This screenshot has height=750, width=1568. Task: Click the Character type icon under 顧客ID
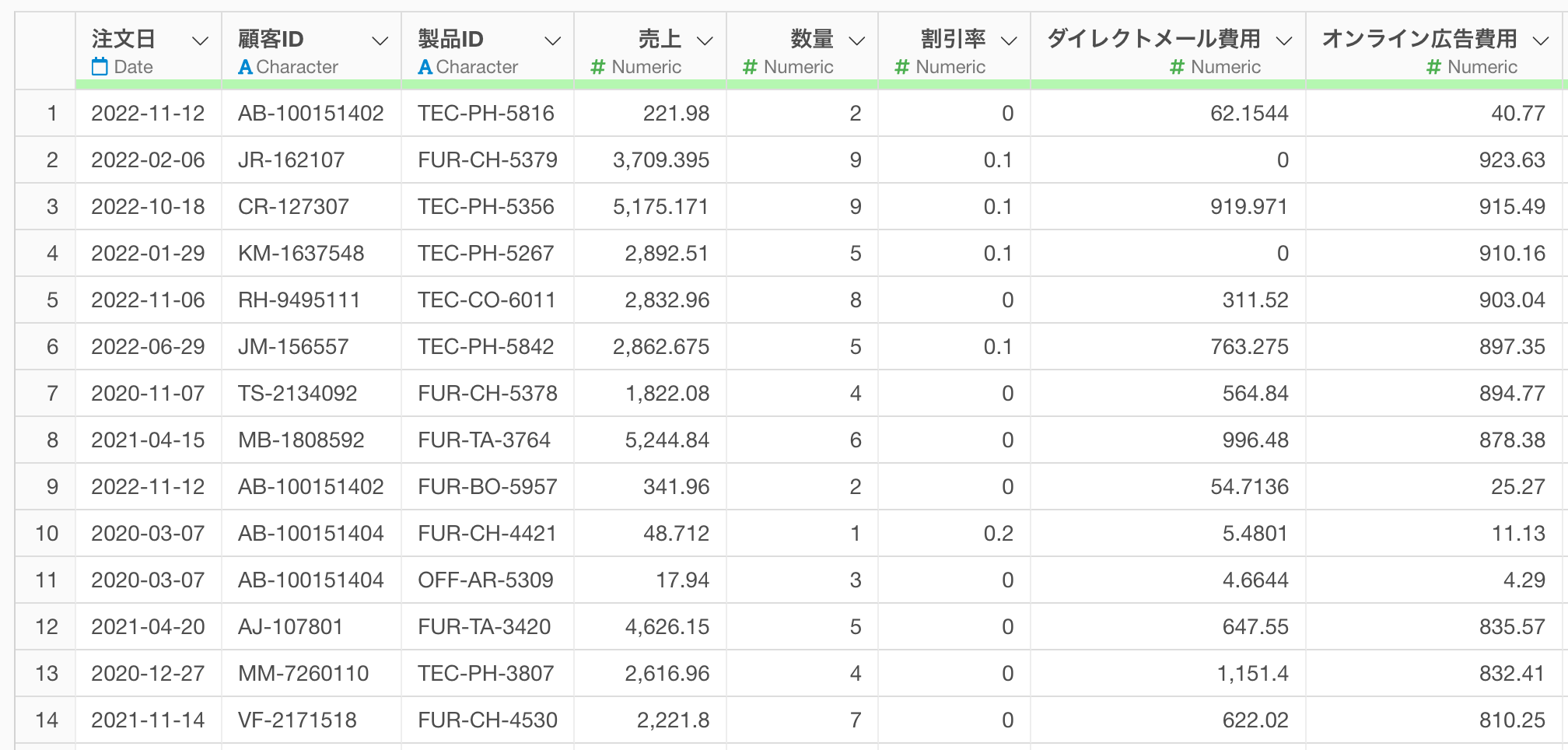pos(245,67)
